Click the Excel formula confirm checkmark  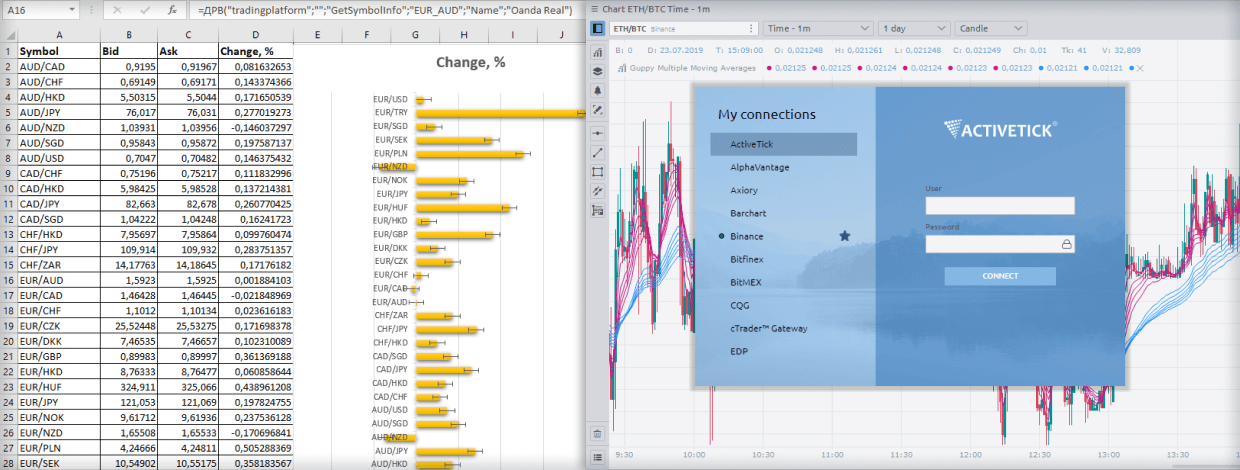click(x=145, y=10)
